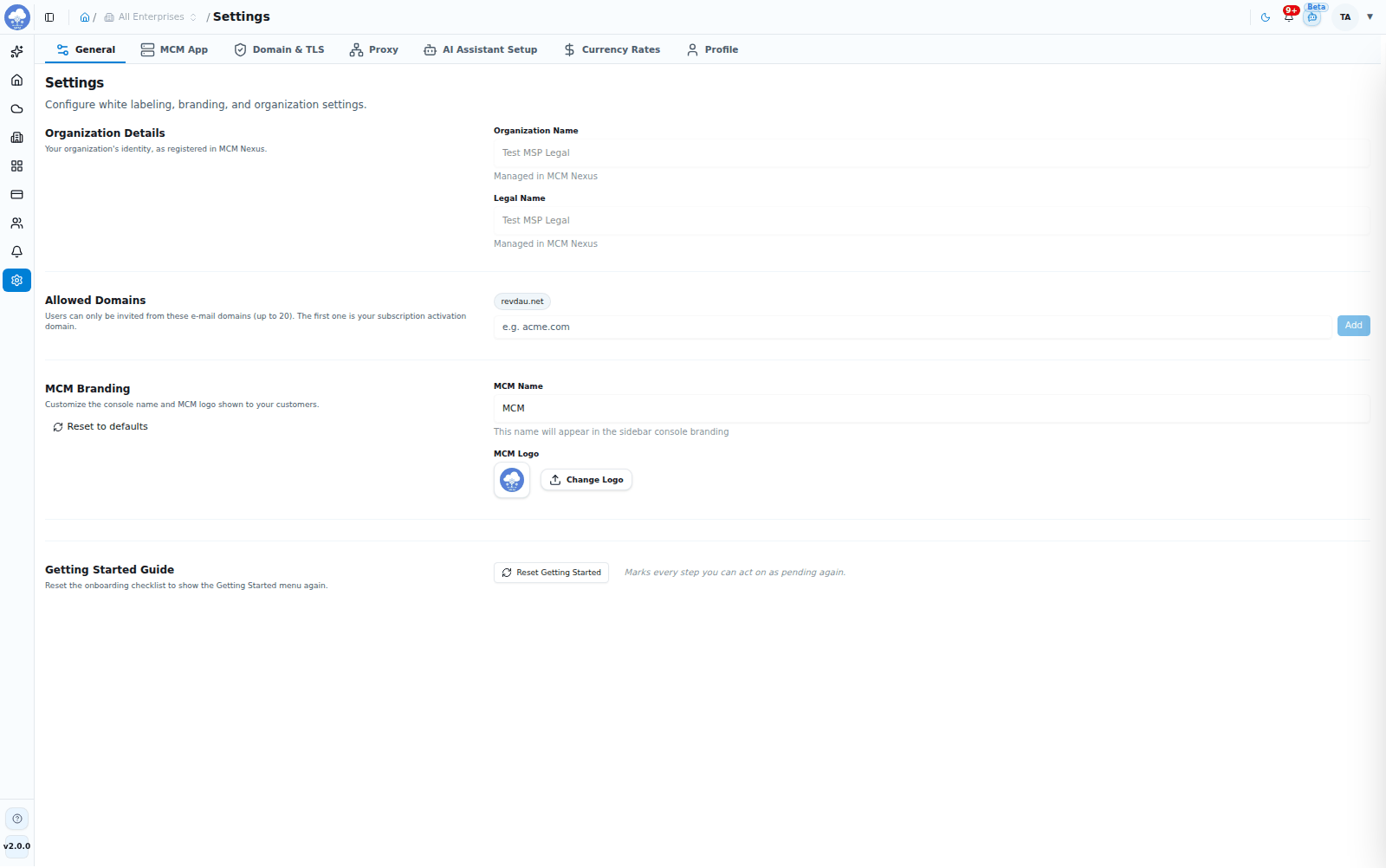This screenshot has height=868, width=1386.
Task: Click the revdau.net domain chip
Action: 522,301
